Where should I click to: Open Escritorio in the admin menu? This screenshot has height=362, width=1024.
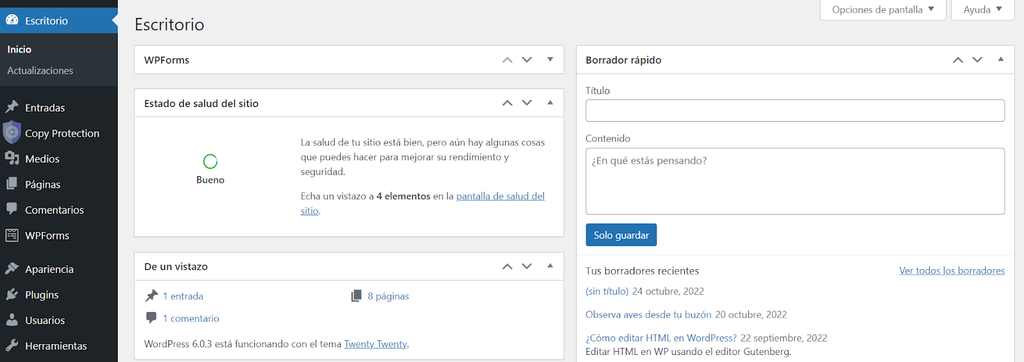[x=59, y=21]
